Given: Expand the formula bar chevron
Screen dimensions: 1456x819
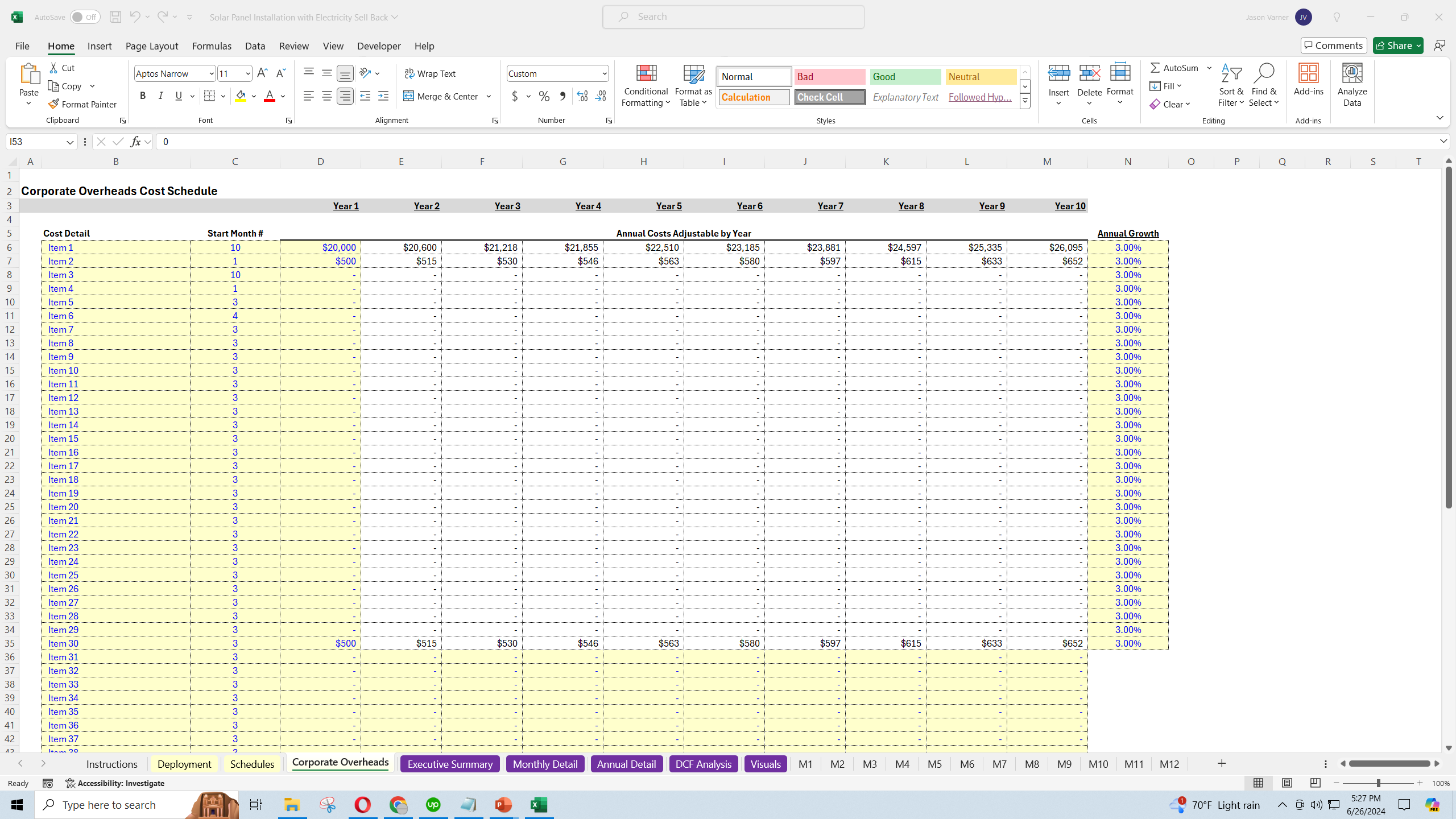Looking at the screenshot, I should coord(1443,141).
